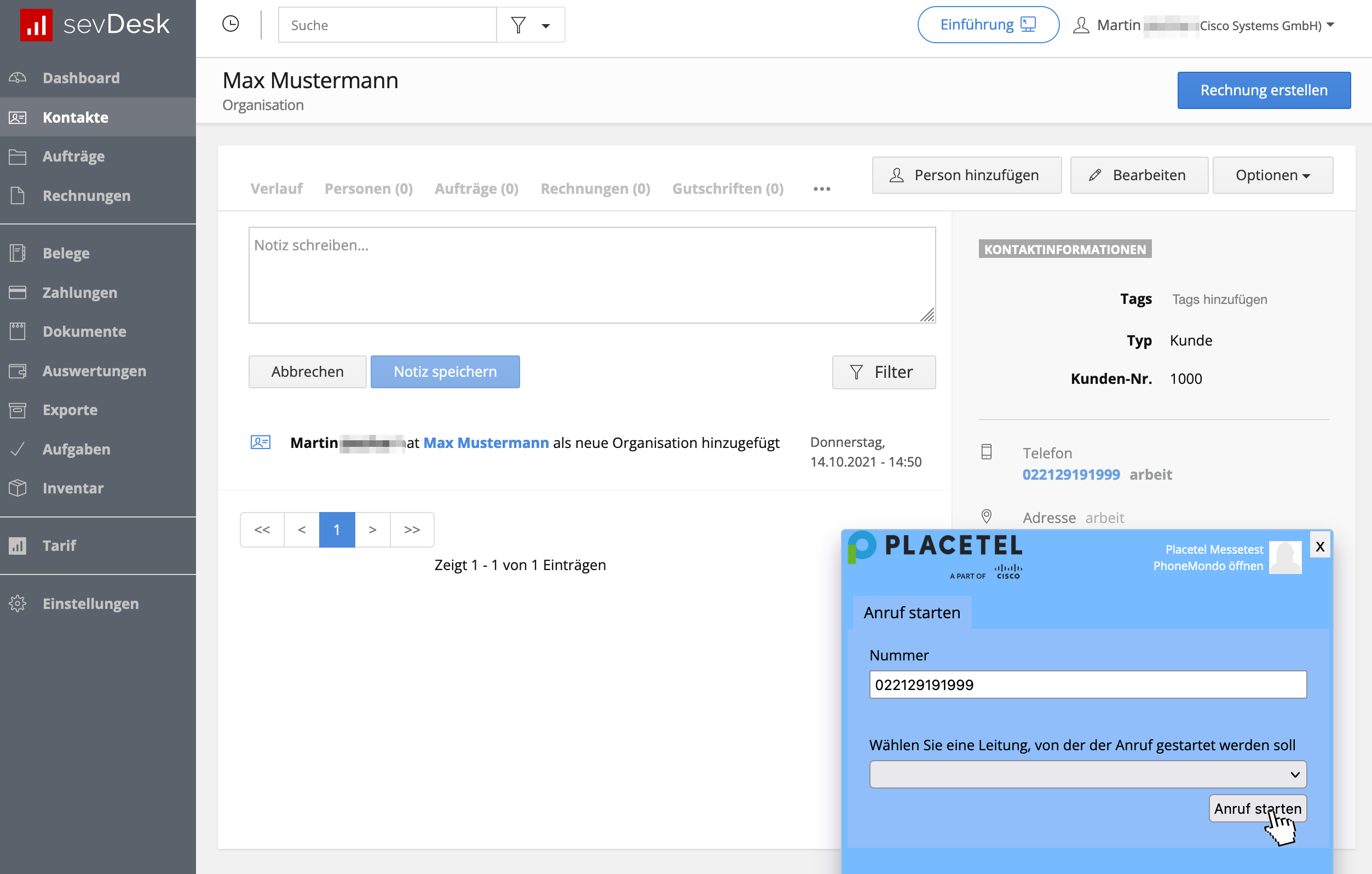Screen dimensions: 1372x874
Task: Click the search filter funnel icon
Action: click(x=518, y=25)
